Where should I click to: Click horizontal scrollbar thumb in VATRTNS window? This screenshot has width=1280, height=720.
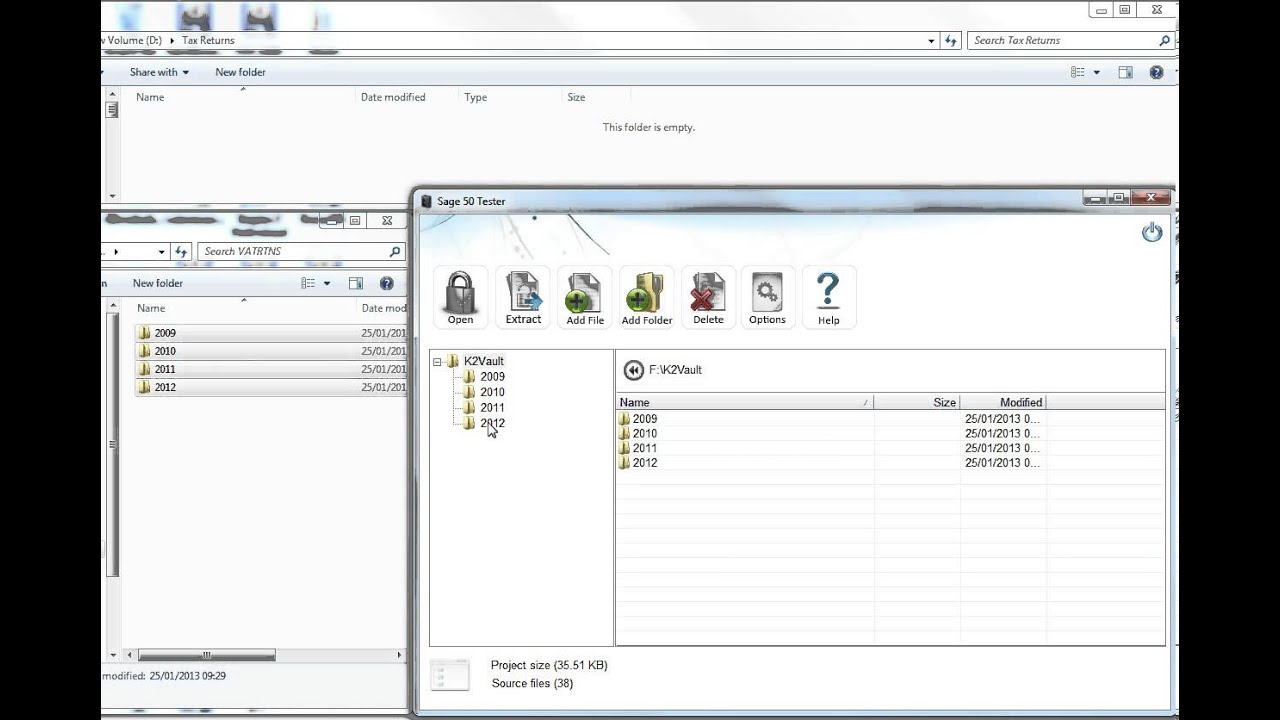[x=207, y=655]
